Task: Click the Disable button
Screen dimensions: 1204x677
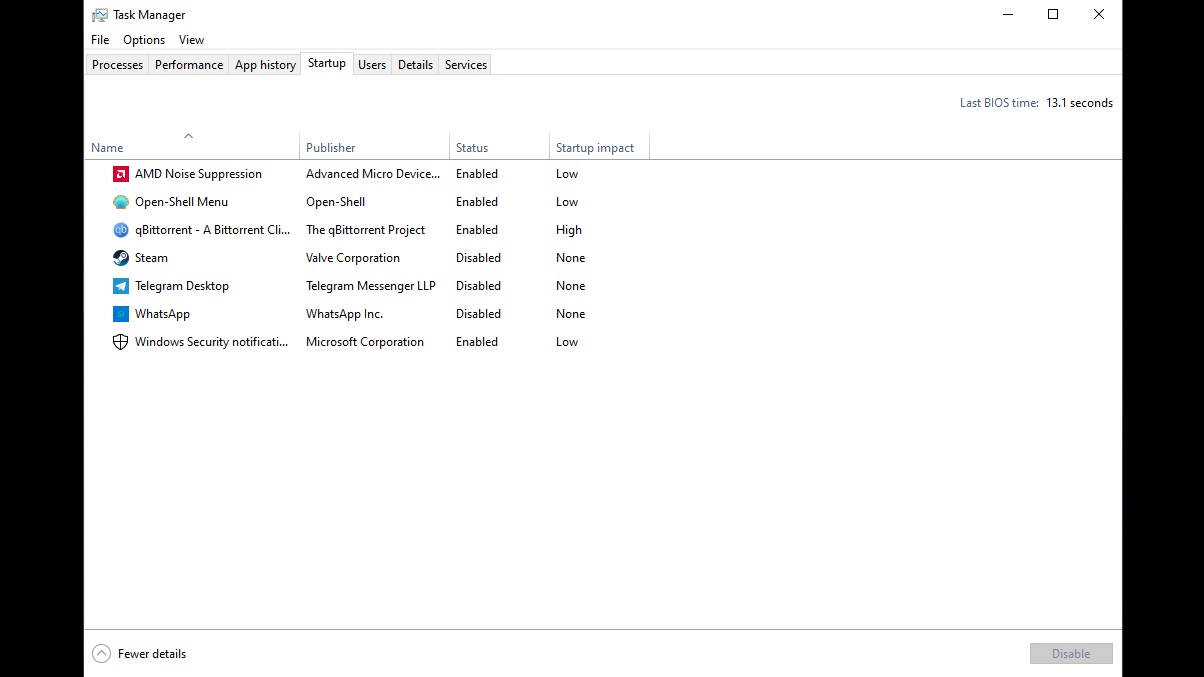Action: 1071,654
